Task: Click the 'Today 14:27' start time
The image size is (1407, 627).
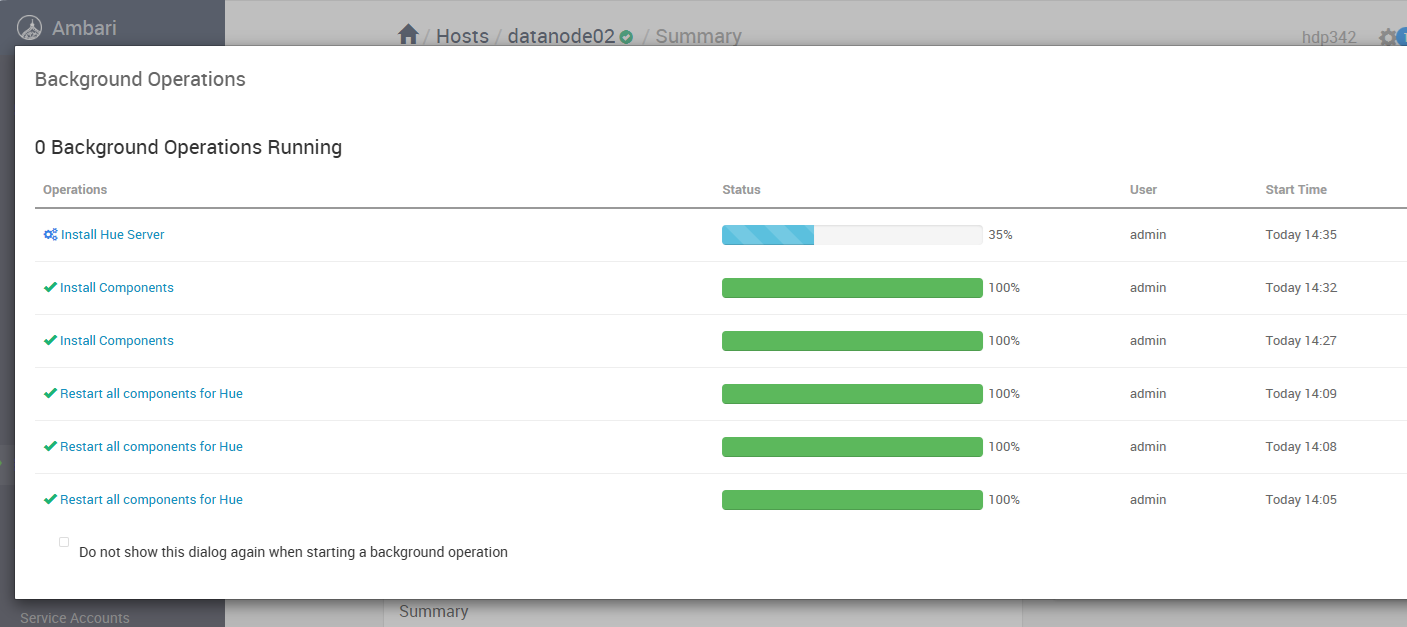Action: pyautogui.click(x=1301, y=341)
